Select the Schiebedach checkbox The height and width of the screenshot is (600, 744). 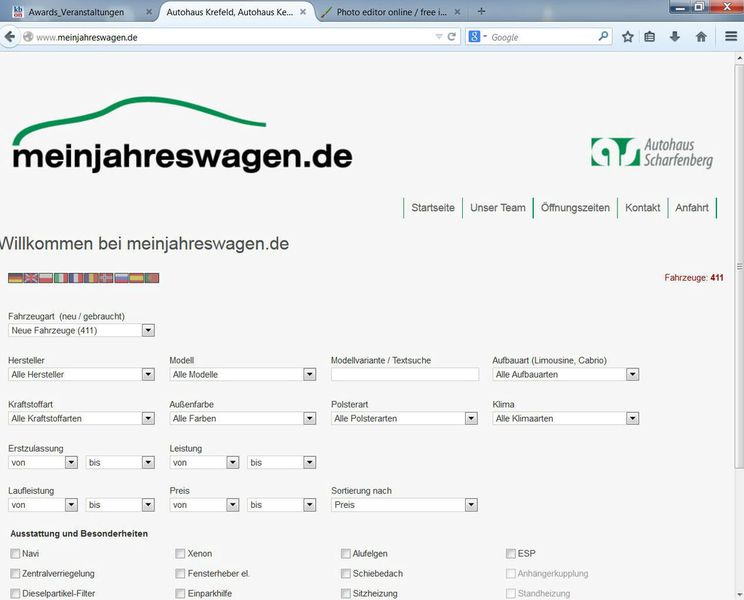tap(346, 573)
